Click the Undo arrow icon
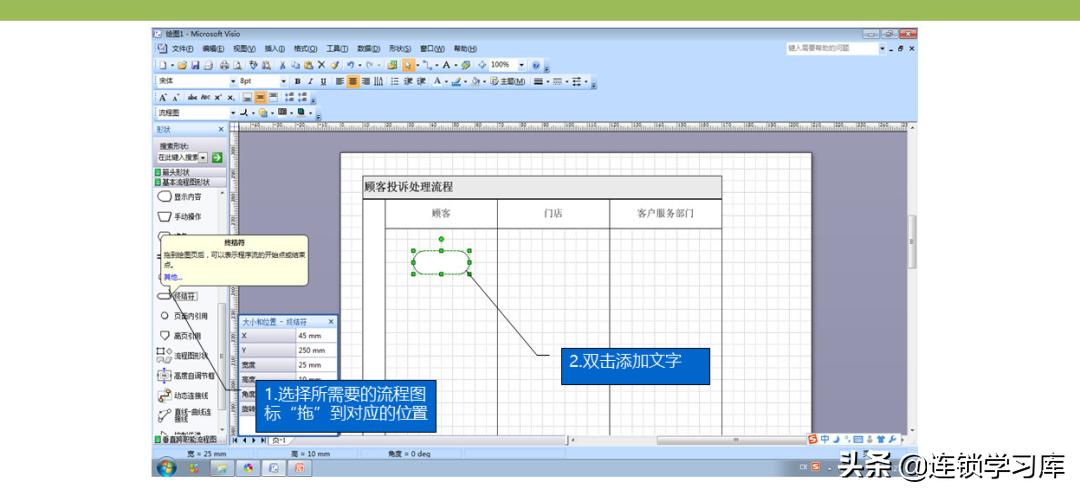Image resolution: width=1080 pixels, height=495 pixels. click(x=351, y=65)
